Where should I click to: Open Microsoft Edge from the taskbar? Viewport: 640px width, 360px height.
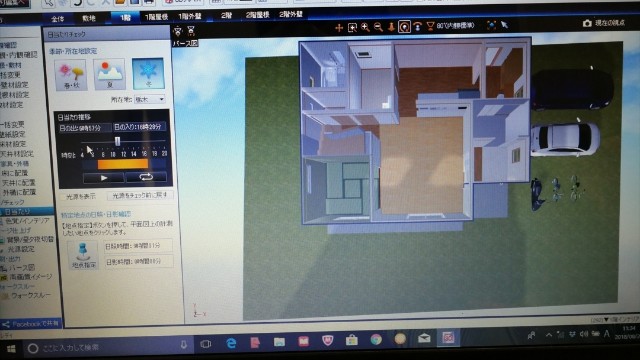[231, 343]
